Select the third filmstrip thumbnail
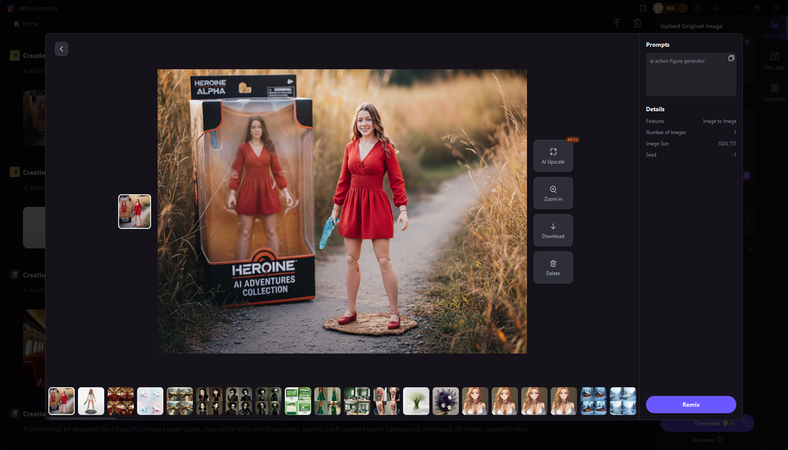788x450 pixels. pos(121,401)
